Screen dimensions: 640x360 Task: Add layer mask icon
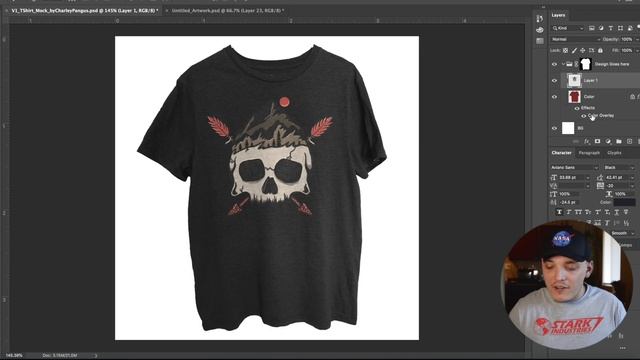click(597, 141)
